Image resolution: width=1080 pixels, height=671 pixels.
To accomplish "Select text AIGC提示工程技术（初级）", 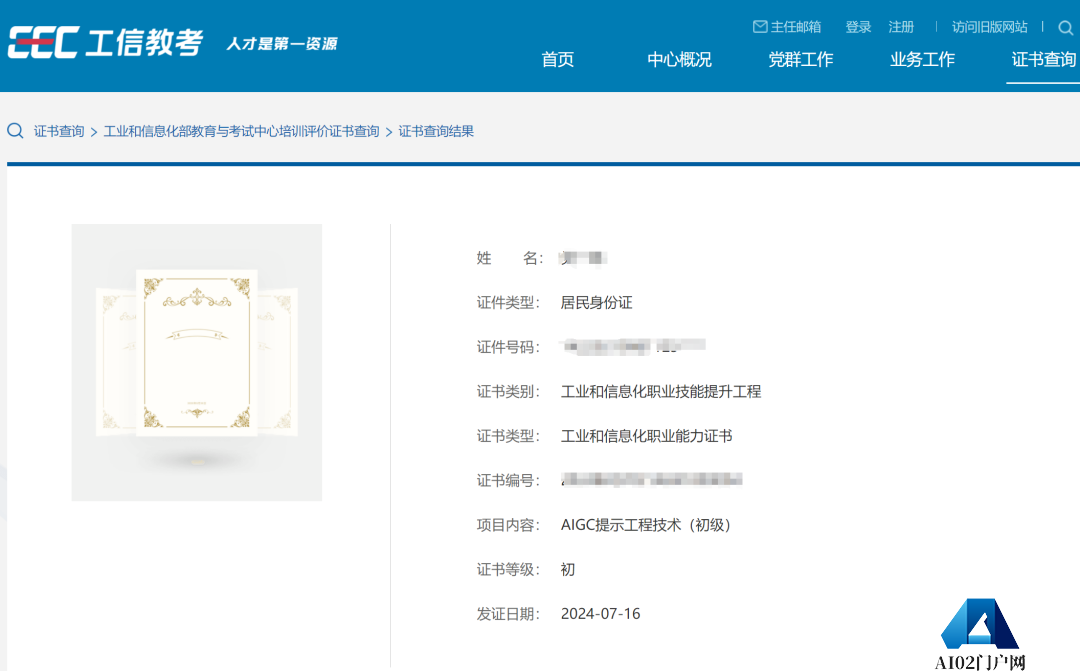I will 646,525.
